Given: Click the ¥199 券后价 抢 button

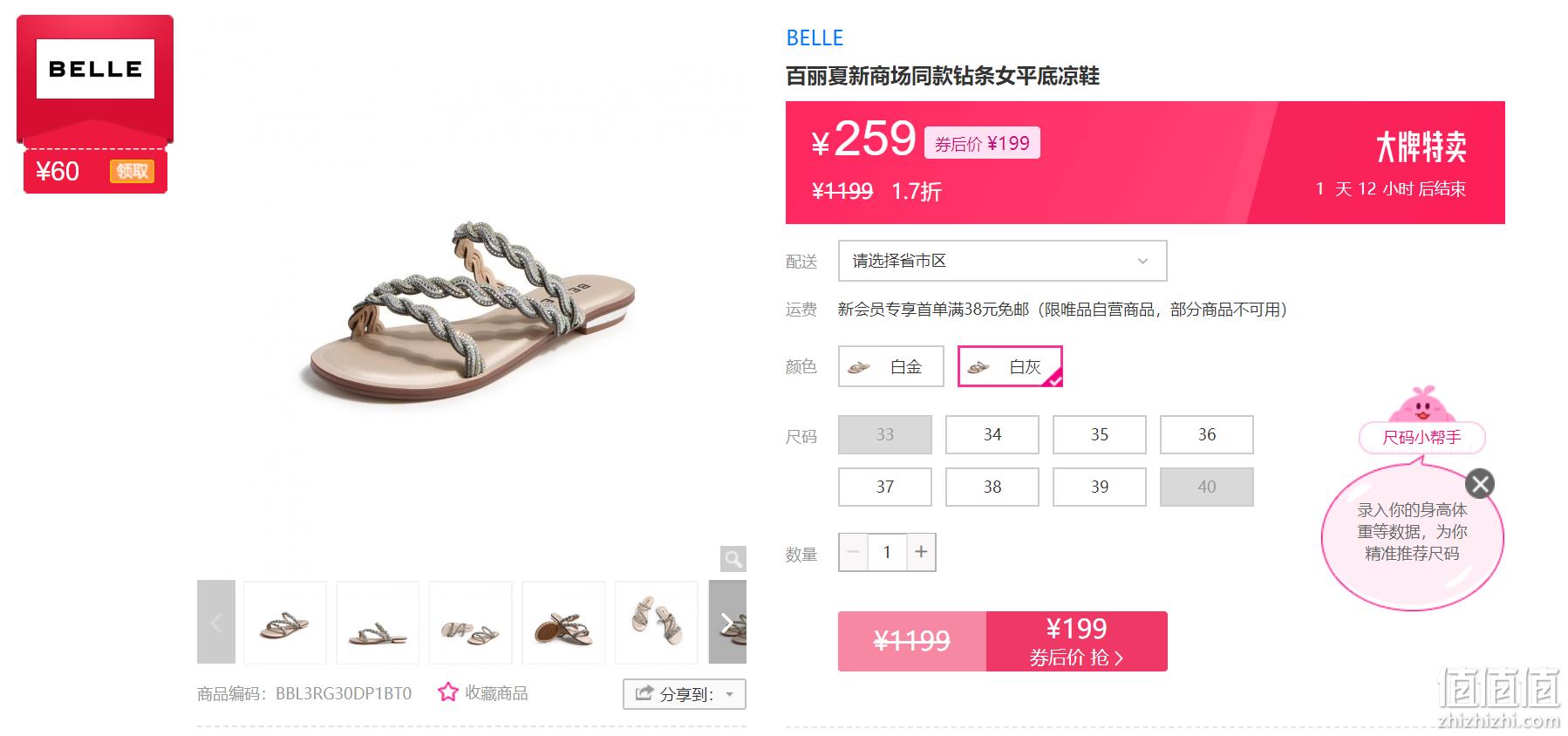Looking at the screenshot, I should tap(1077, 641).
